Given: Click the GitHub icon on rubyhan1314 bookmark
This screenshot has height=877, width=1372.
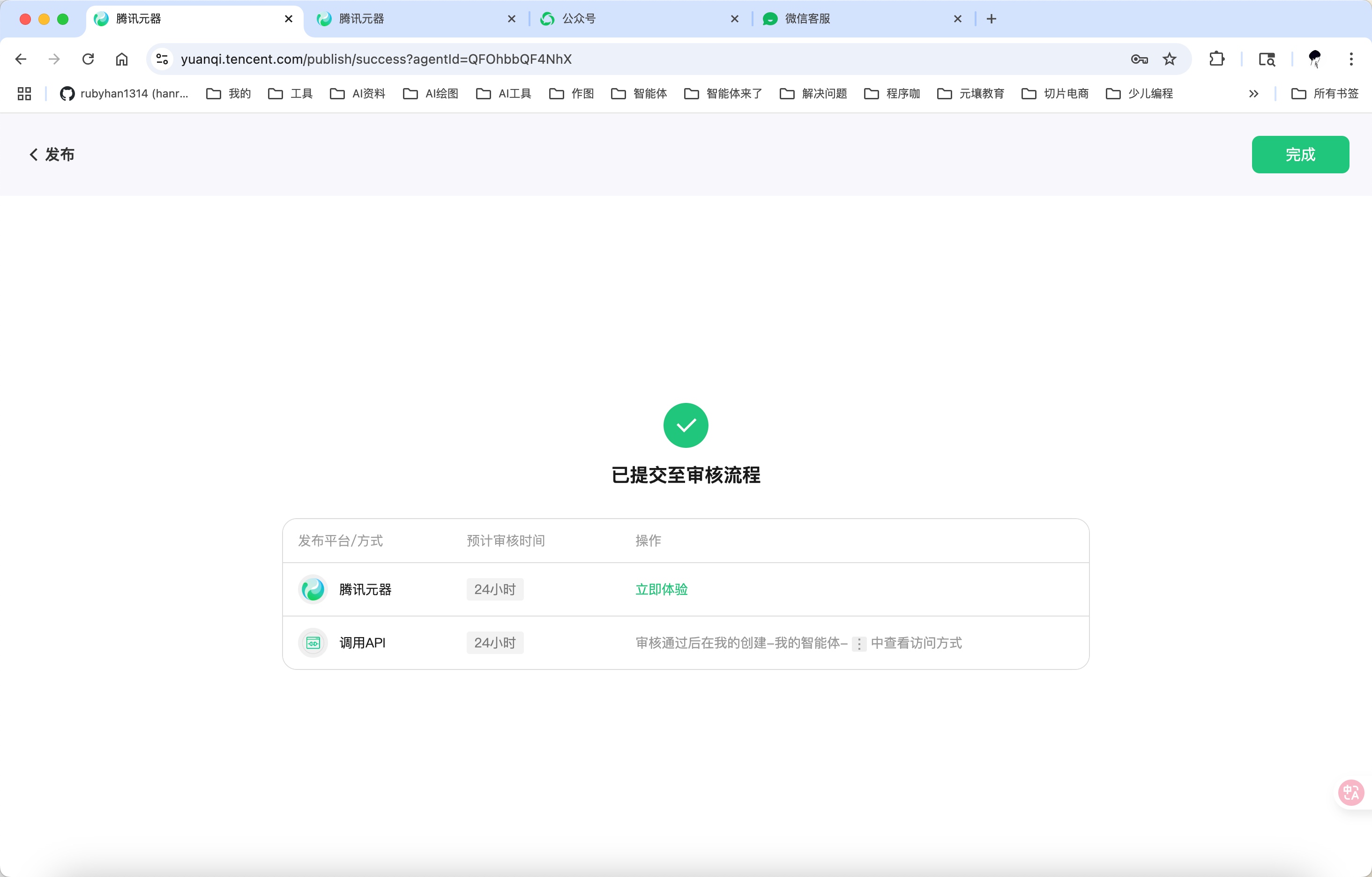Looking at the screenshot, I should (x=66, y=93).
